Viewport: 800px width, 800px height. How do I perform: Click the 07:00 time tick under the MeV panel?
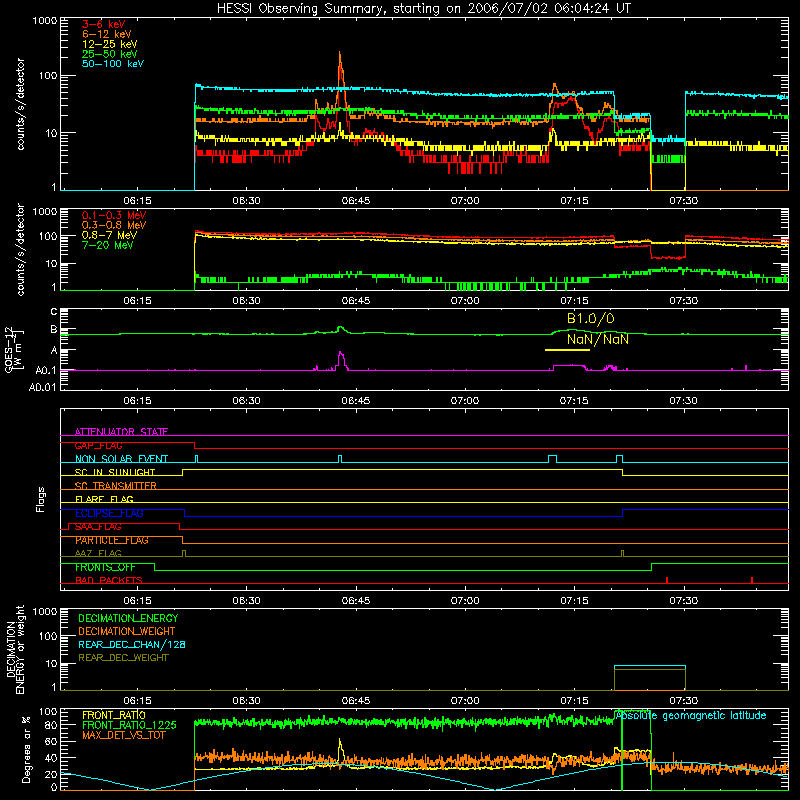[x=465, y=301]
